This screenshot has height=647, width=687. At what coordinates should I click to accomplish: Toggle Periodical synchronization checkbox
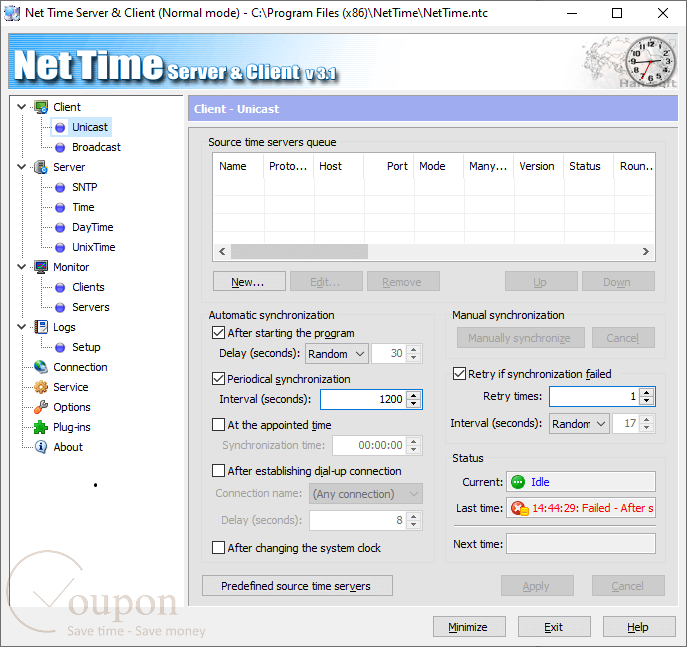click(x=218, y=378)
